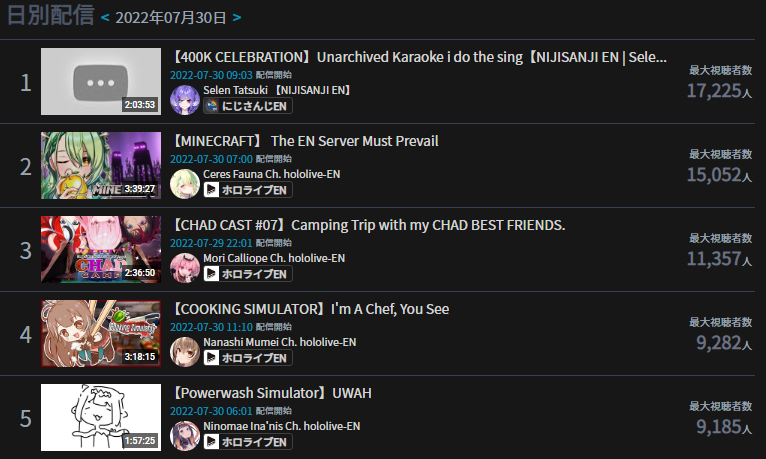Open COOKING SIMULATOR I'm A Chef title
This screenshot has width=766, height=459.
(310, 309)
